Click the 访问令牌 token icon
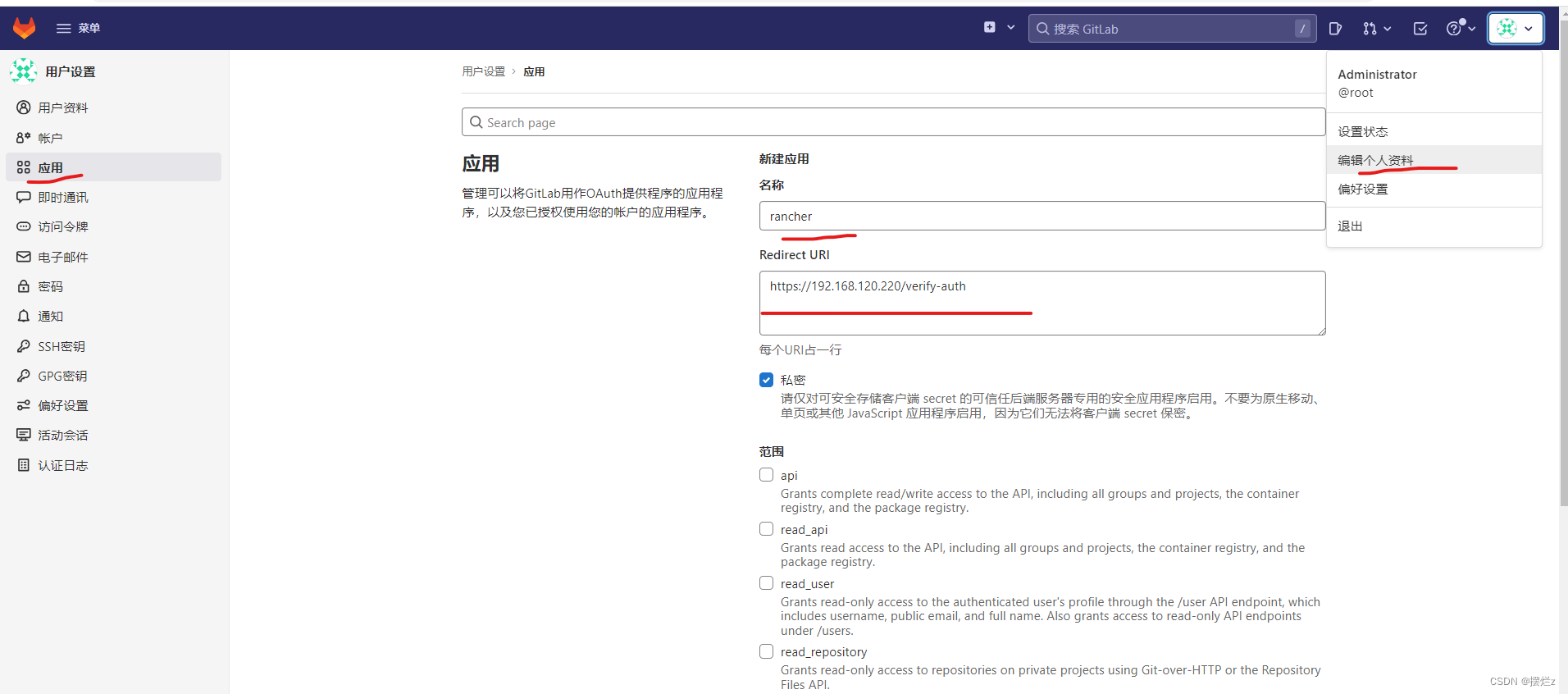This screenshot has height=694, width=1568. pyautogui.click(x=24, y=226)
